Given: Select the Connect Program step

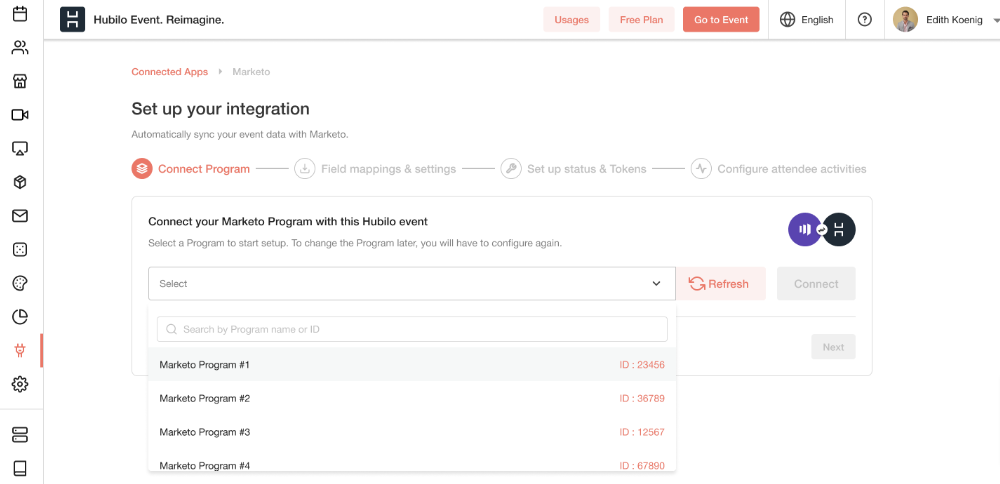Looking at the screenshot, I should coord(191,169).
